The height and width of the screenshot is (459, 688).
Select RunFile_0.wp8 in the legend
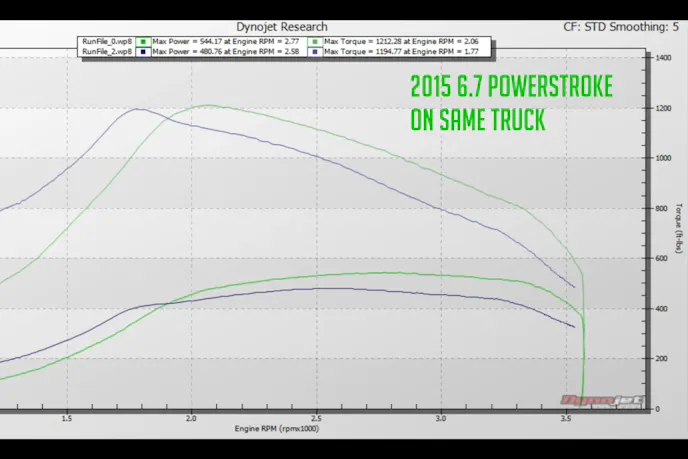[106, 42]
